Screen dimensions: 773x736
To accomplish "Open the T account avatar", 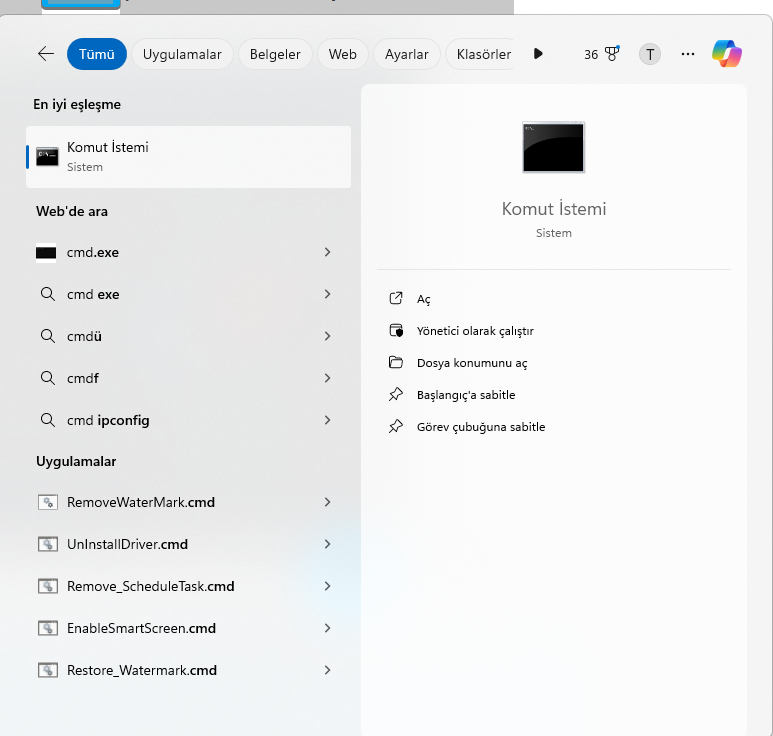I will [x=650, y=54].
